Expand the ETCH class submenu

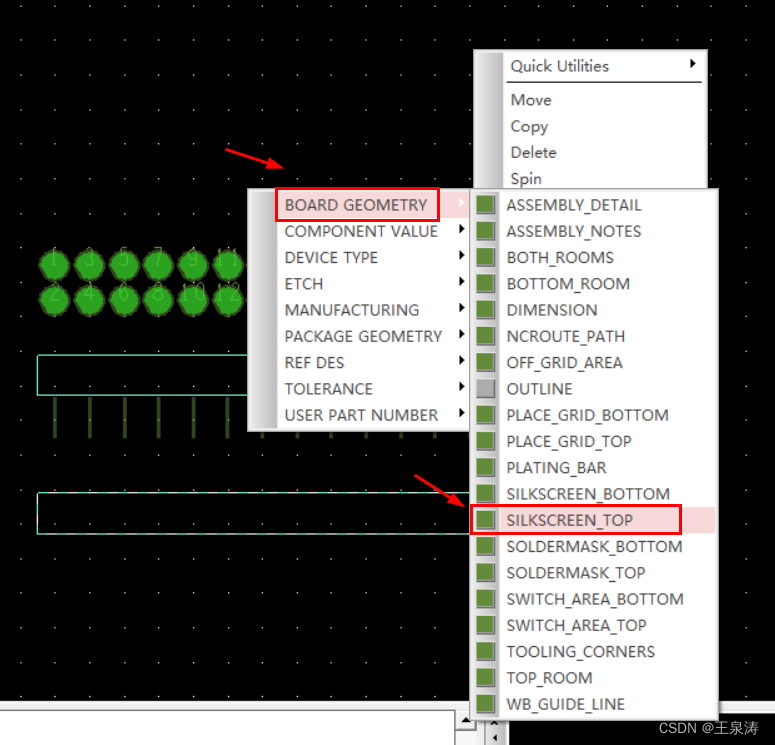tap(304, 284)
